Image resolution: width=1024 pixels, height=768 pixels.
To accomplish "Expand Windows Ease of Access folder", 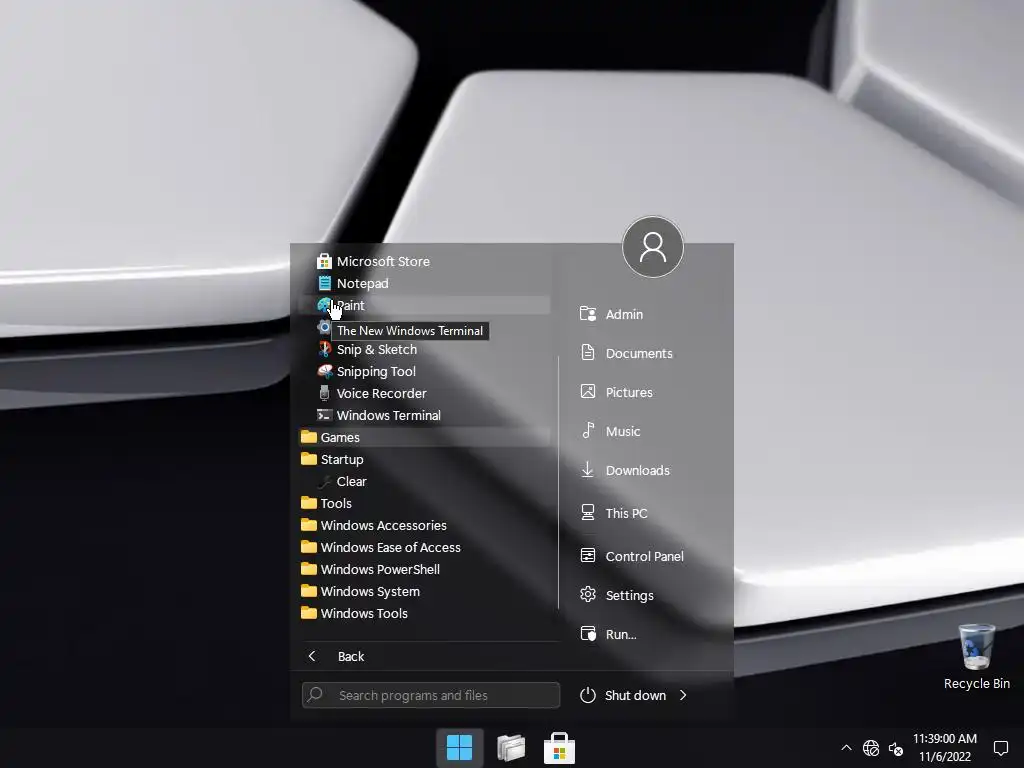I will click(424, 547).
